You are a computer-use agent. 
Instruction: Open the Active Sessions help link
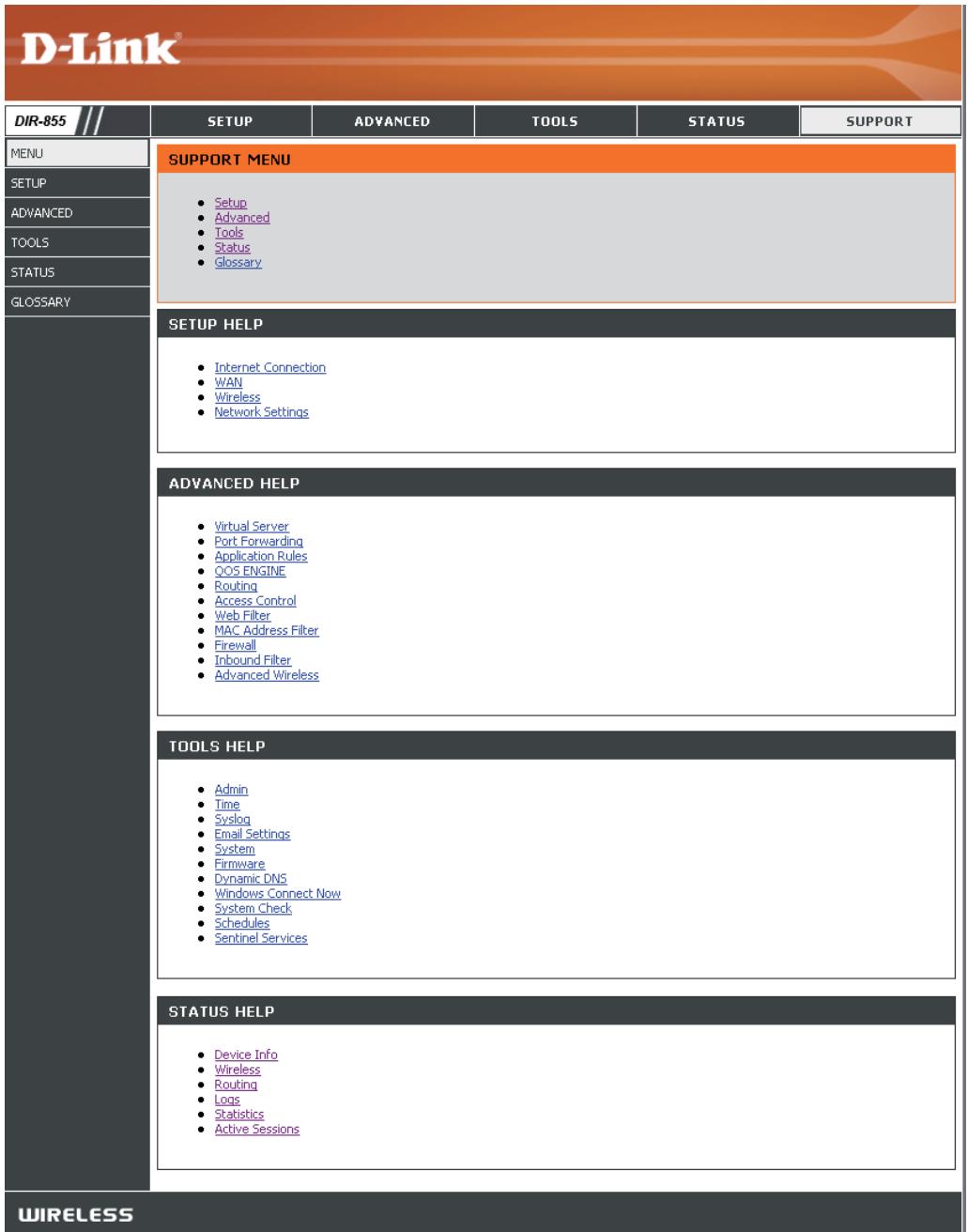pyautogui.click(x=256, y=1130)
